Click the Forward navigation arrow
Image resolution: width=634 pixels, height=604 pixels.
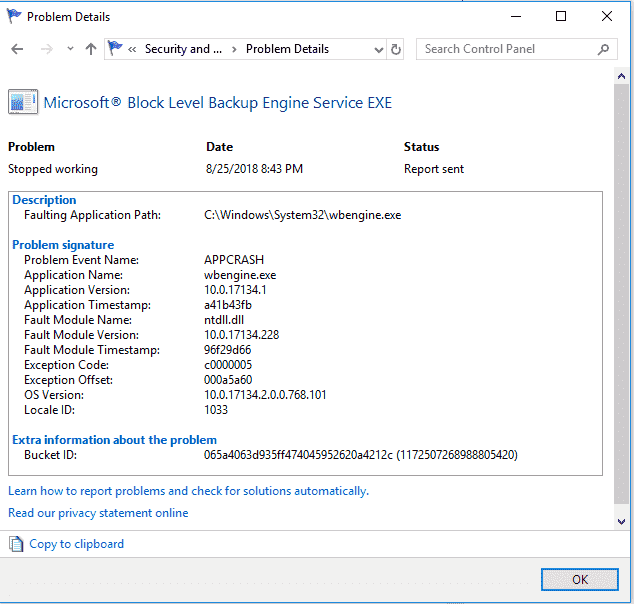[46, 49]
